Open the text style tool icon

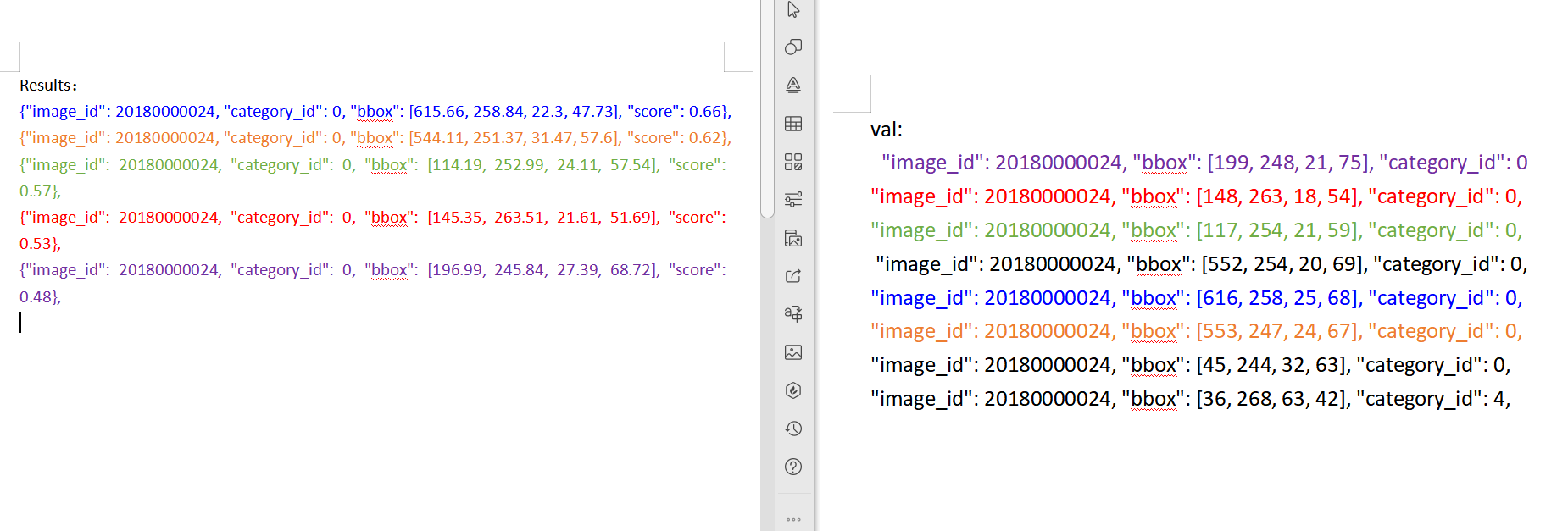coord(793,86)
